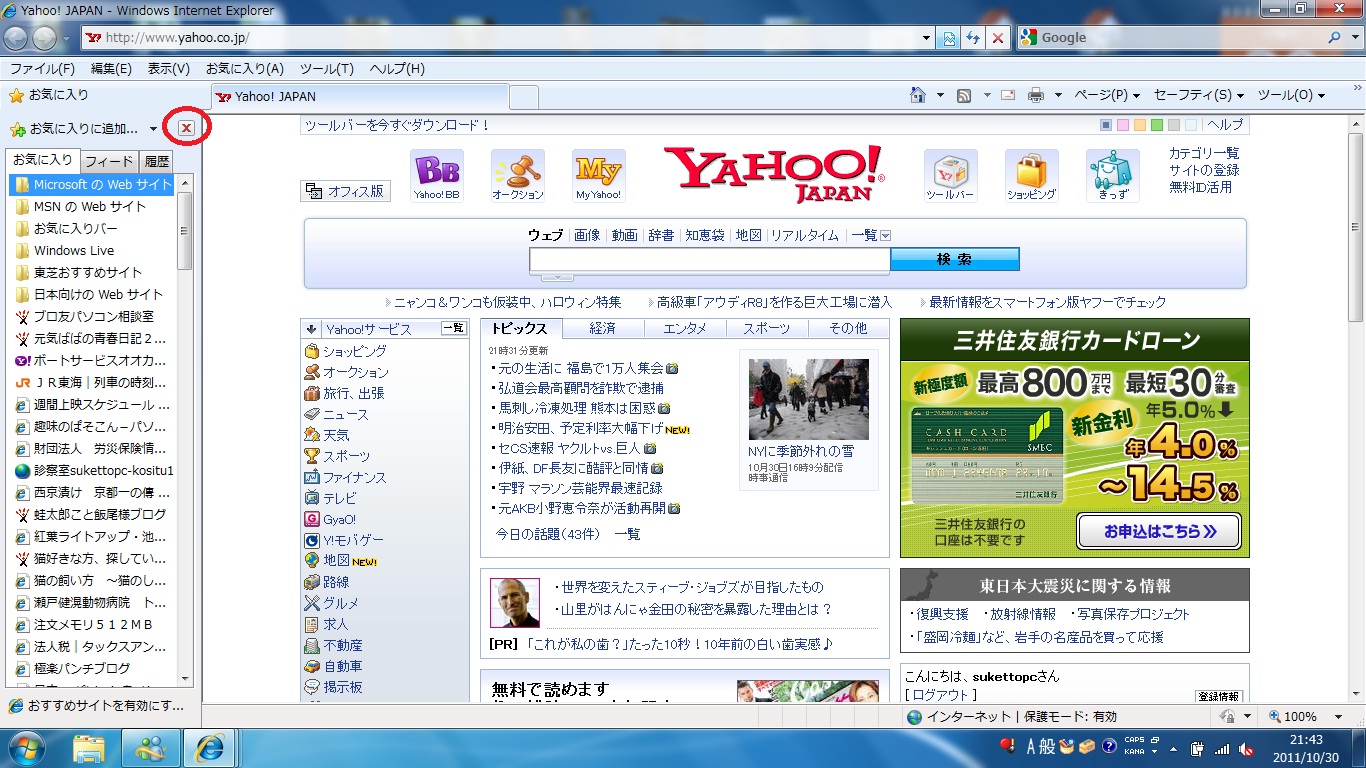Click the muted speaker tray icon
Image resolution: width=1366 pixels, height=768 pixels.
coord(1246,748)
